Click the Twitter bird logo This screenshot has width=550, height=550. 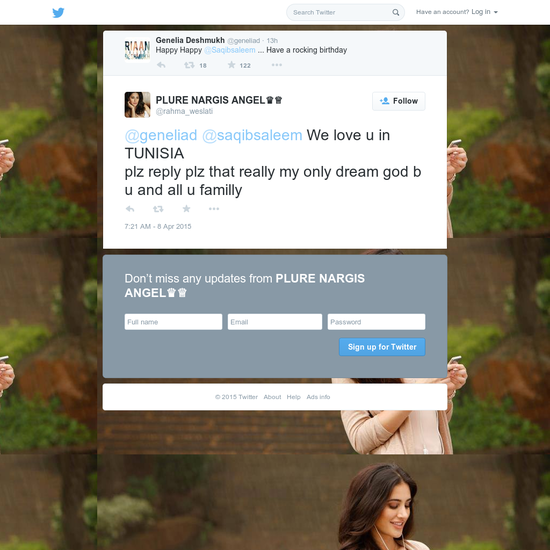click(x=58, y=13)
